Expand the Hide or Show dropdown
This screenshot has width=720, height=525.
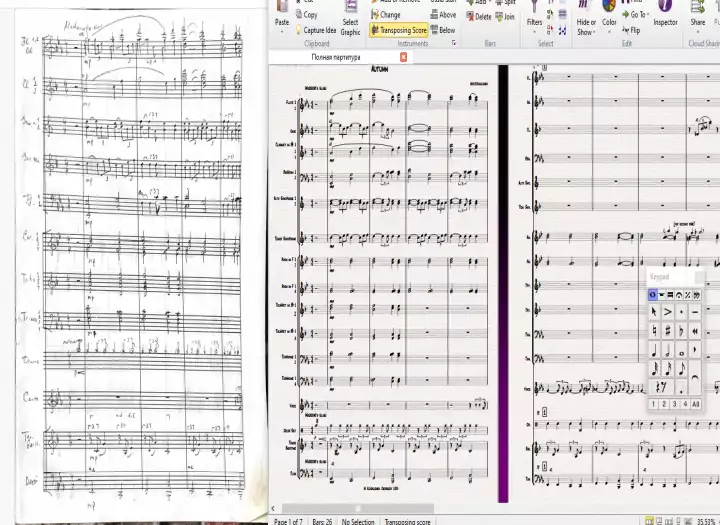[x=586, y=26]
